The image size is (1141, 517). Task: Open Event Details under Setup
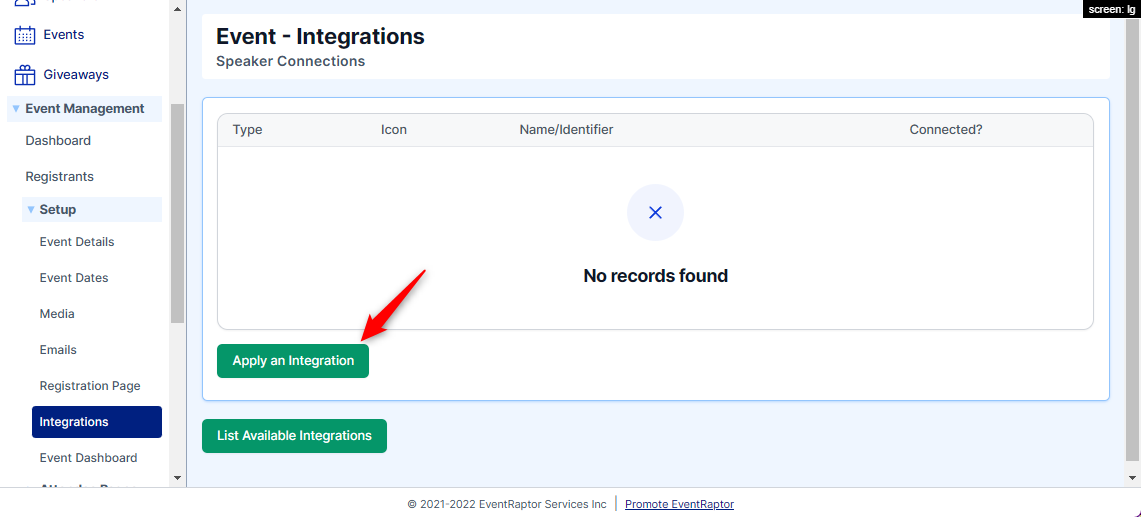(x=77, y=242)
